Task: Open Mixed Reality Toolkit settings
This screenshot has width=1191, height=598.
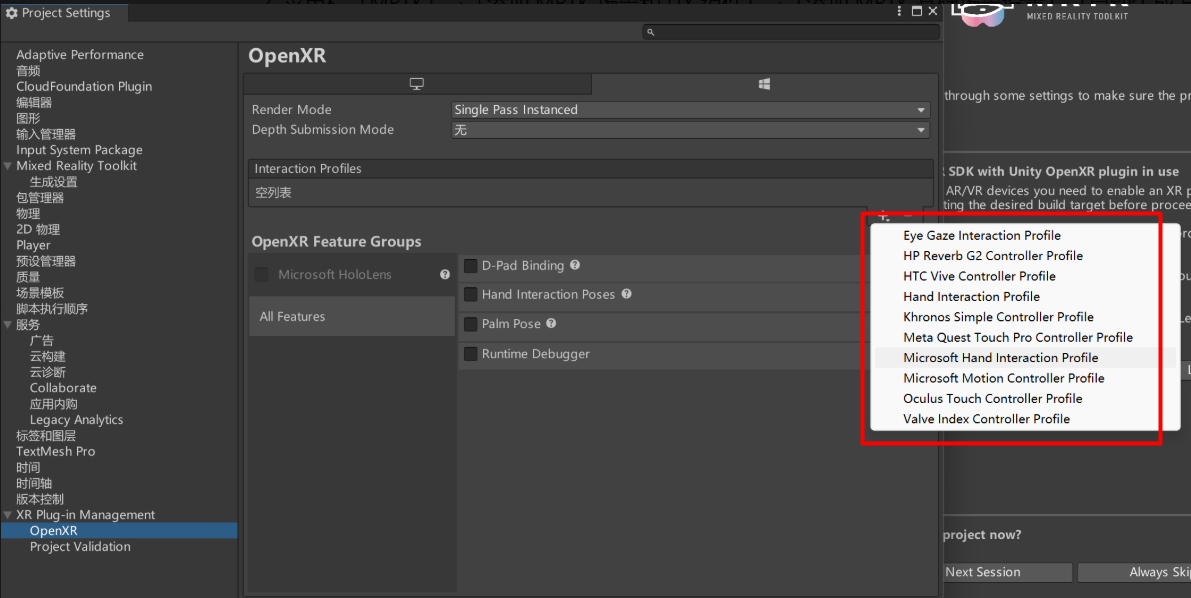Action: pyautogui.click(x=76, y=166)
